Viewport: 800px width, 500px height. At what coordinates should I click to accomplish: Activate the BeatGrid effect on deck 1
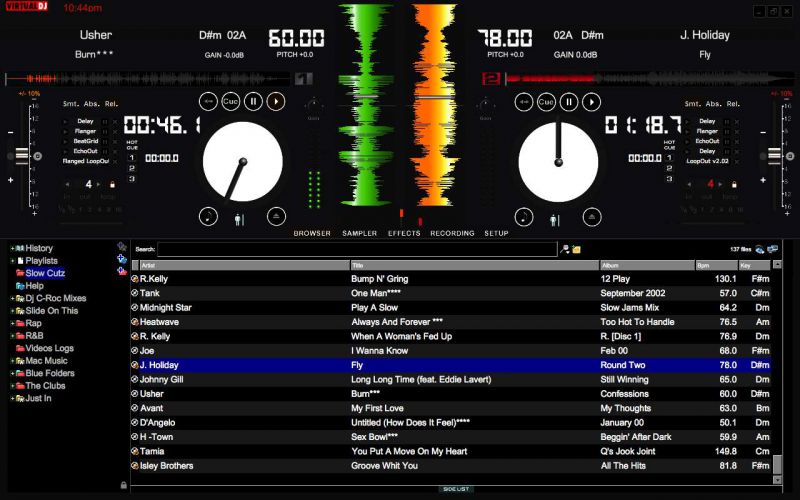[x=86, y=141]
